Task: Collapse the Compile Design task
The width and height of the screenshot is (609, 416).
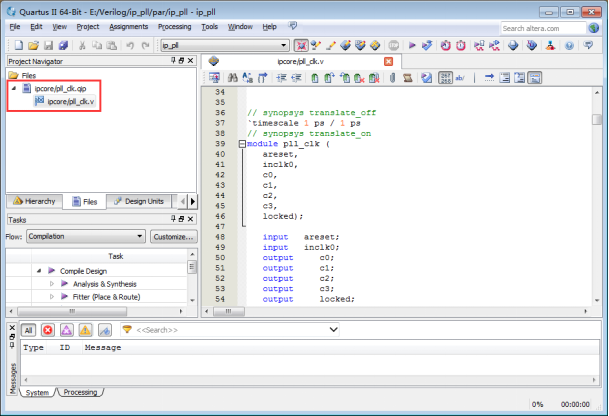Action: point(39,271)
